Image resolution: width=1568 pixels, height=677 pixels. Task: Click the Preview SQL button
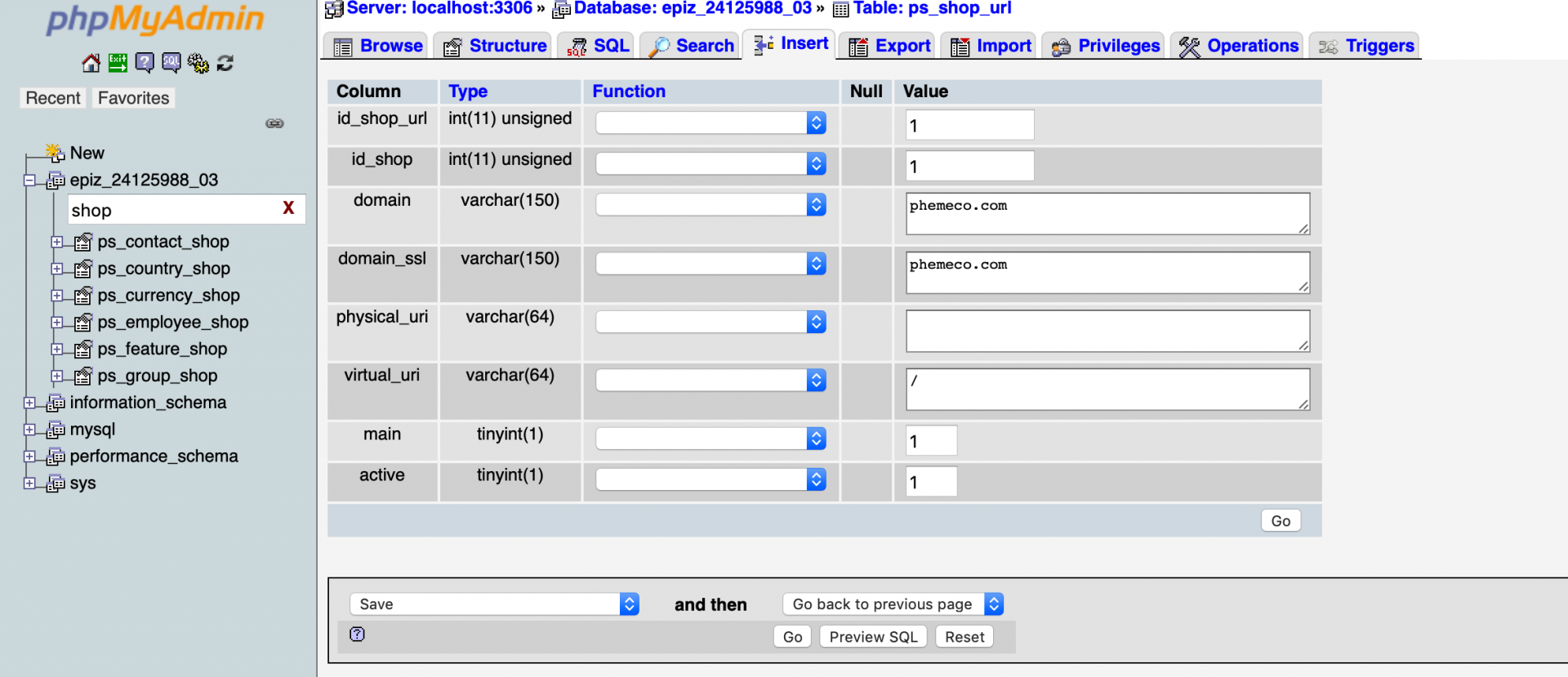(x=873, y=637)
